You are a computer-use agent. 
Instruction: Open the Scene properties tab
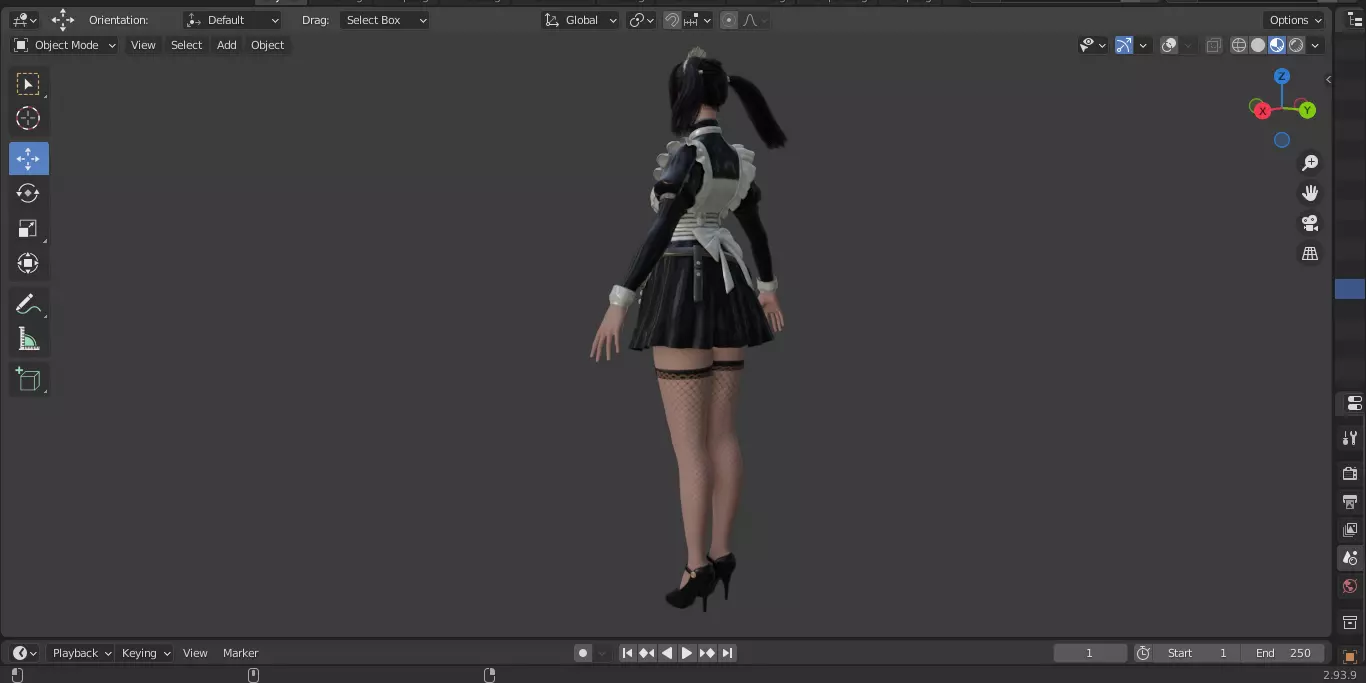[1350, 558]
